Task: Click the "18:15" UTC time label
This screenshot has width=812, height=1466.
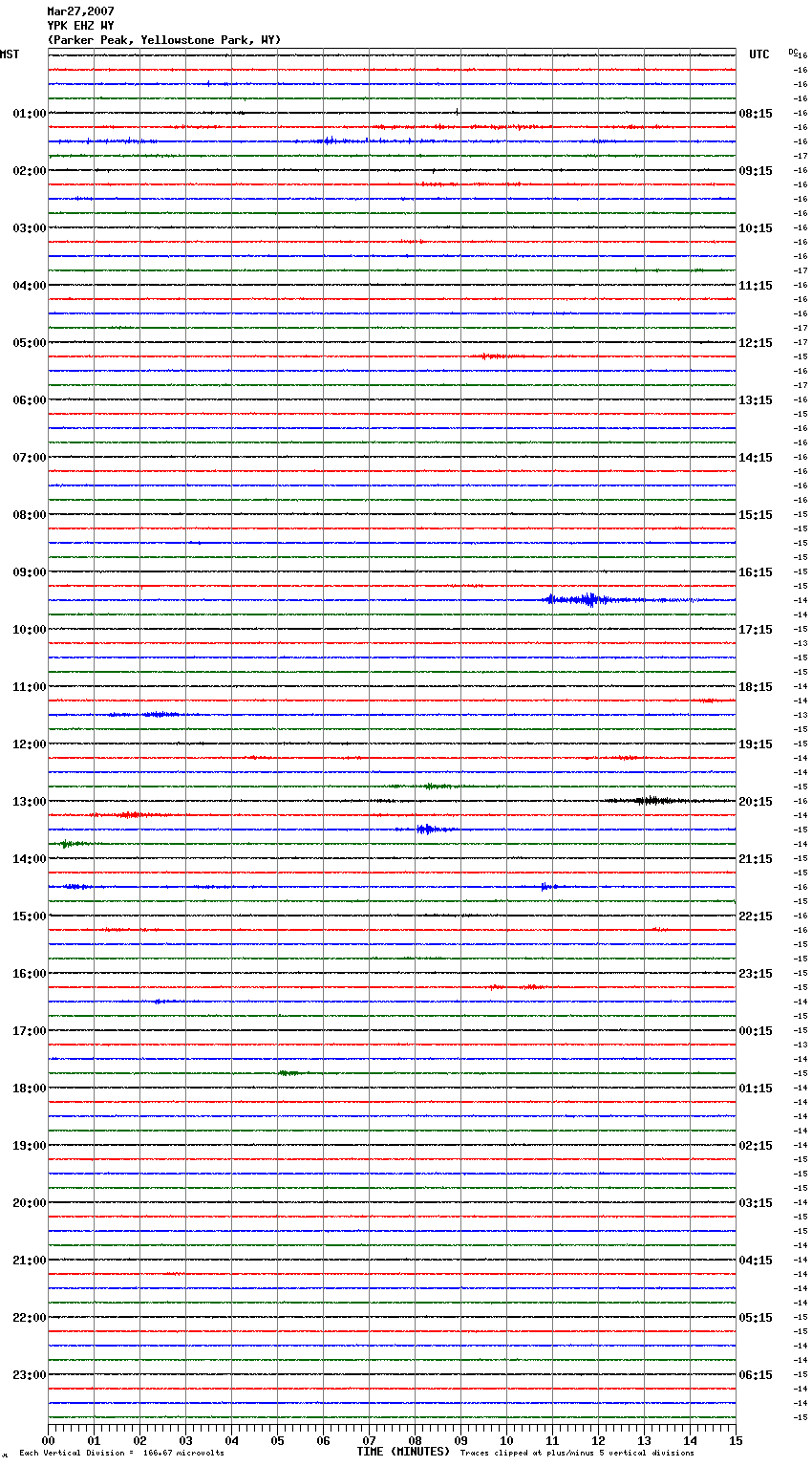Action: 756,687
